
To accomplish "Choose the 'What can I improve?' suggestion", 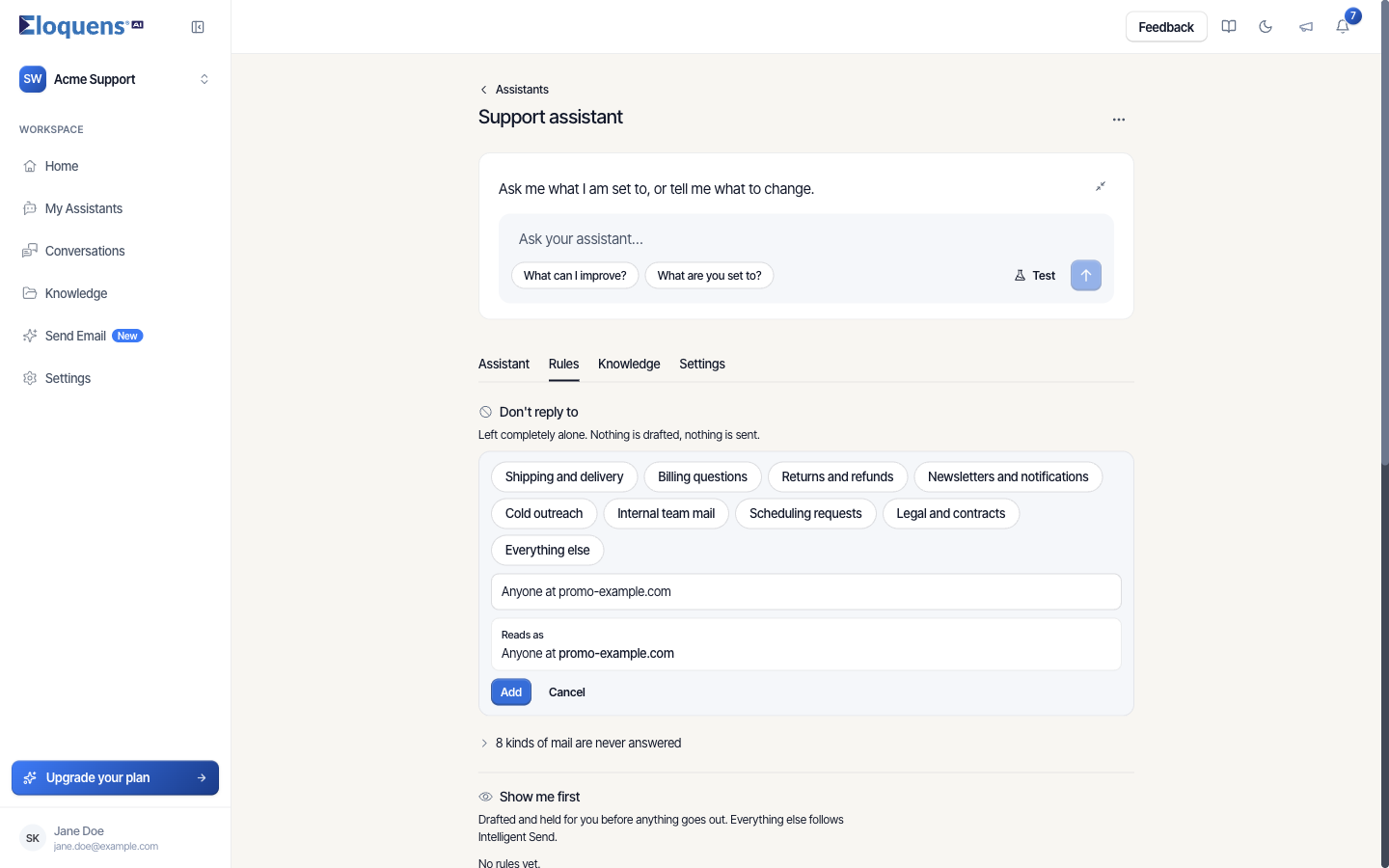I will (575, 276).
